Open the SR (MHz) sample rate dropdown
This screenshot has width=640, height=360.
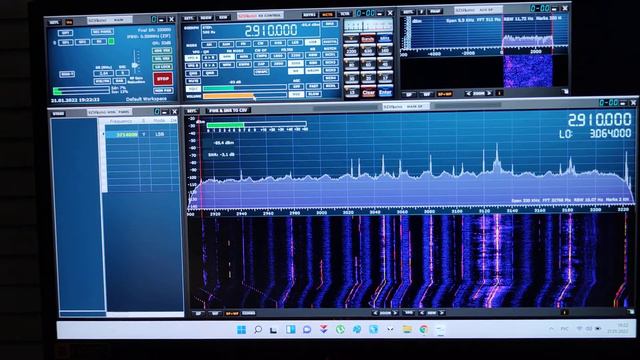click(x=103, y=73)
